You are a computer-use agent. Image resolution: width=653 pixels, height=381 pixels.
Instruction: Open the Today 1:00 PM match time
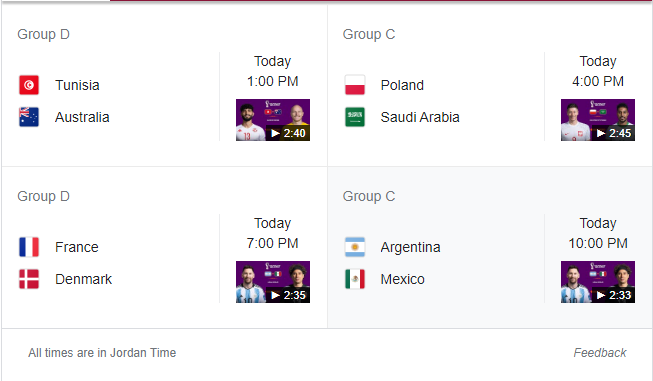pos(273,71)
